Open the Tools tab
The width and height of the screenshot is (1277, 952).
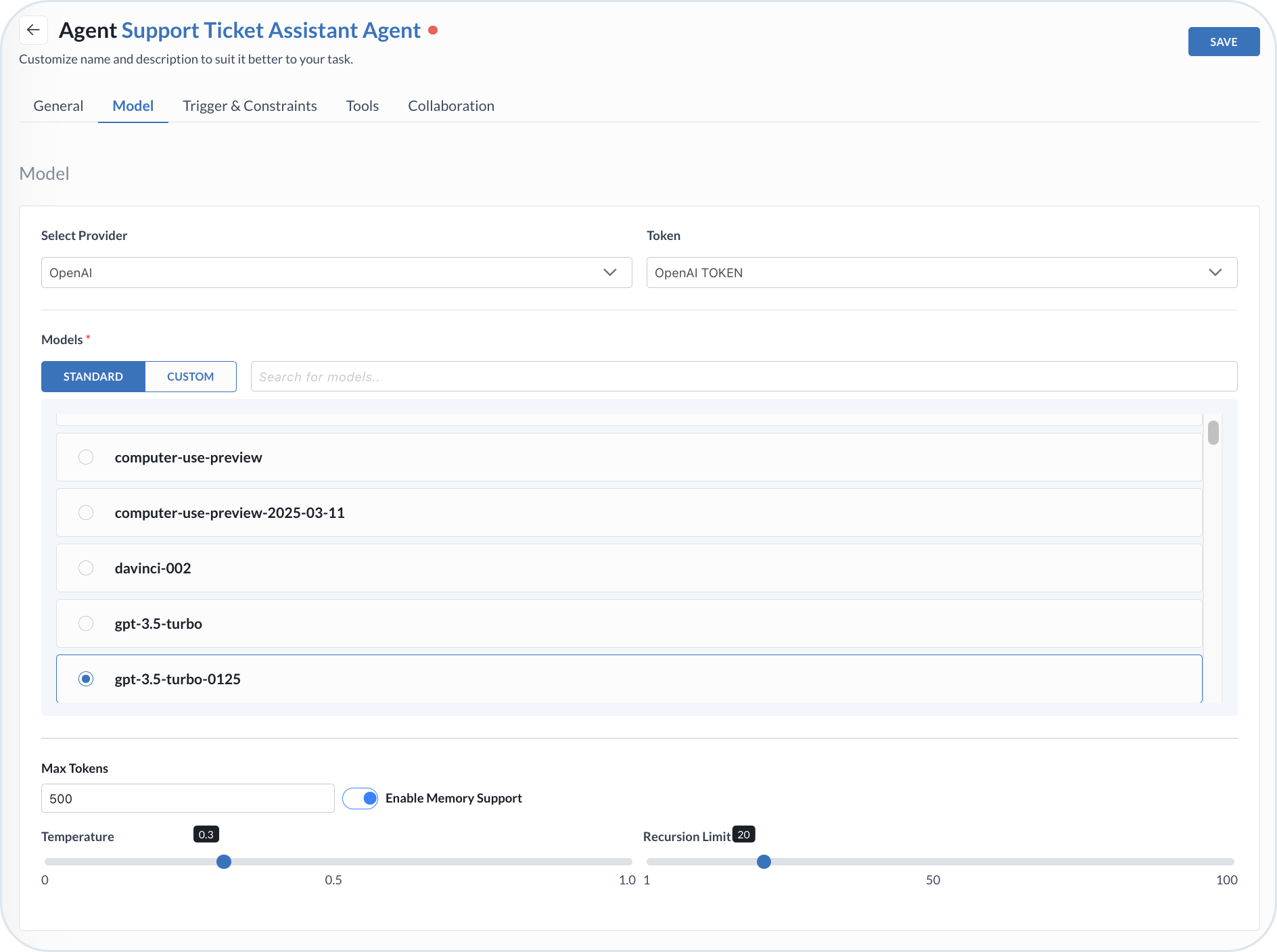363,106
